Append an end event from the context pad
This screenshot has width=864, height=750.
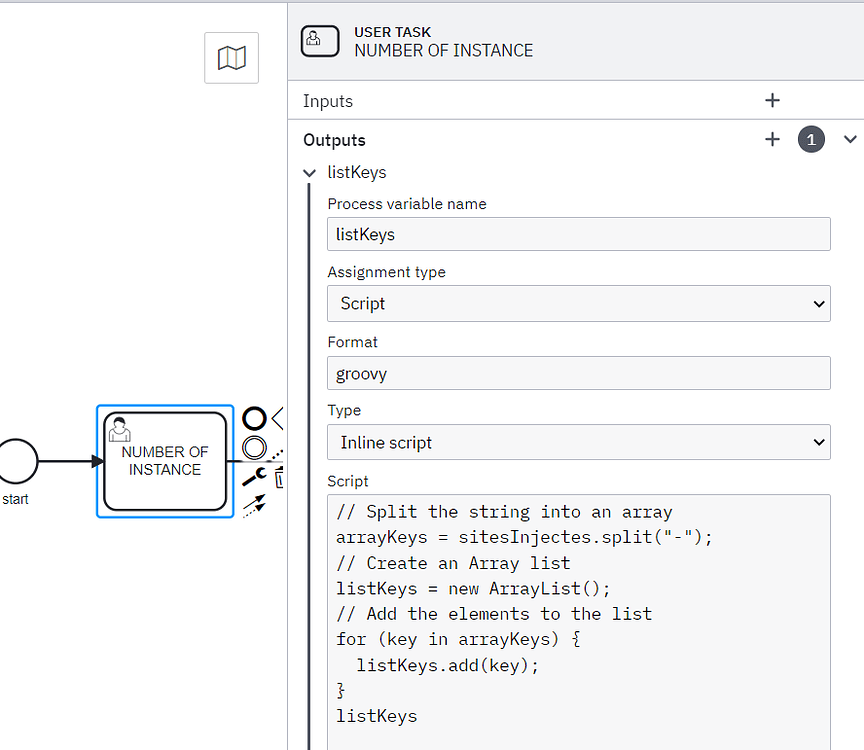[x=253, y=418]
